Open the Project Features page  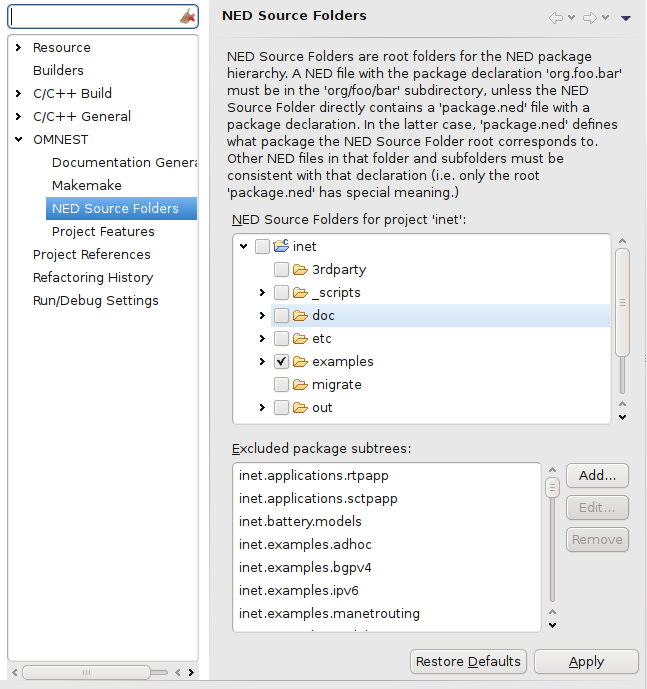tap(103, 232)
